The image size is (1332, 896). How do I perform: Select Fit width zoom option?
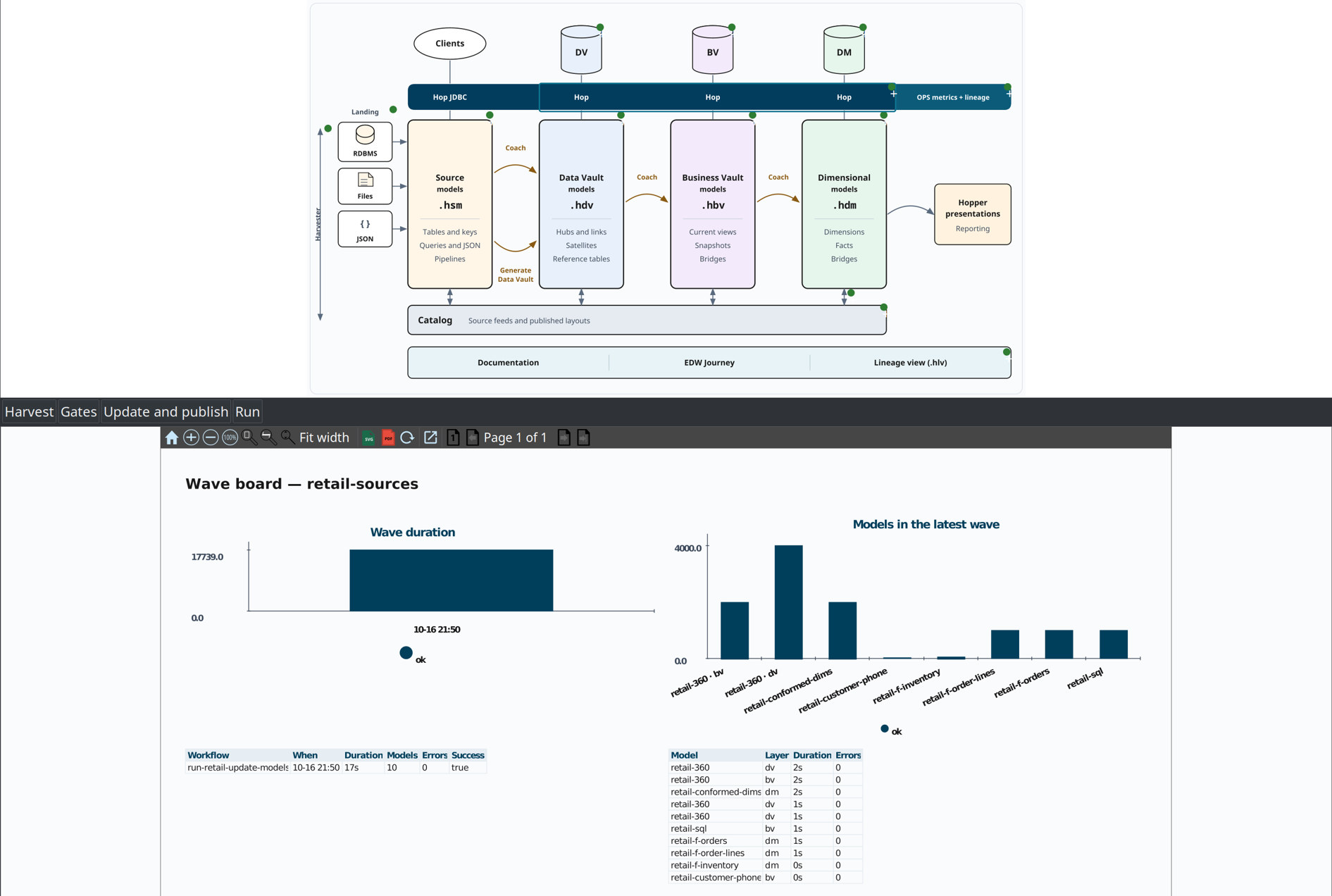click(324, 437)
